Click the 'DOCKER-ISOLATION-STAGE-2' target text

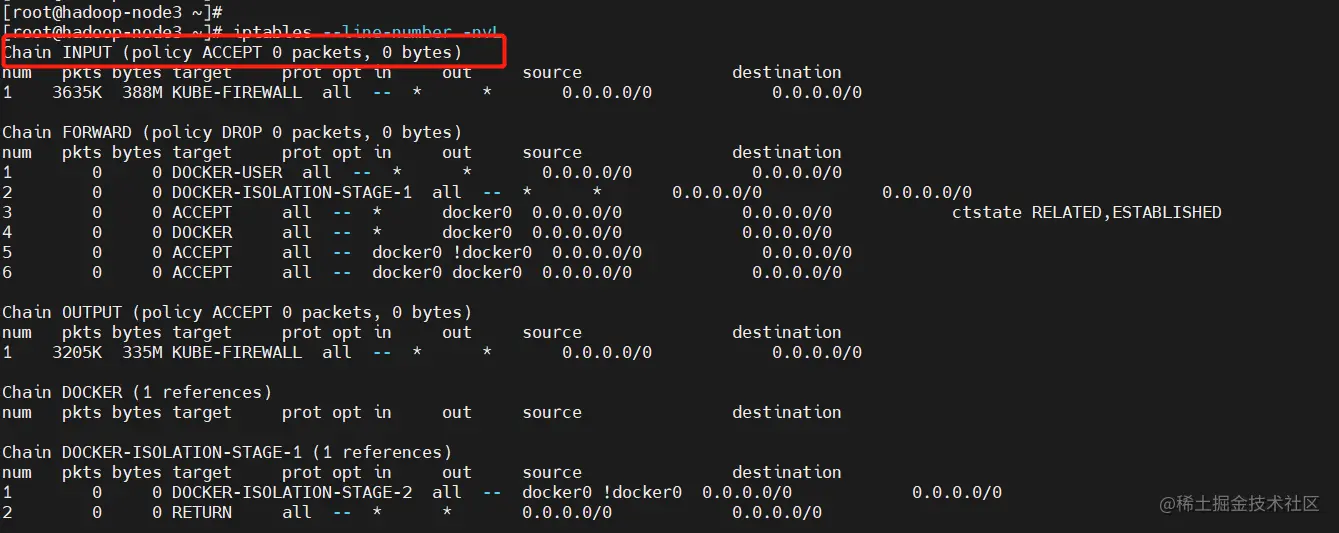292,492
